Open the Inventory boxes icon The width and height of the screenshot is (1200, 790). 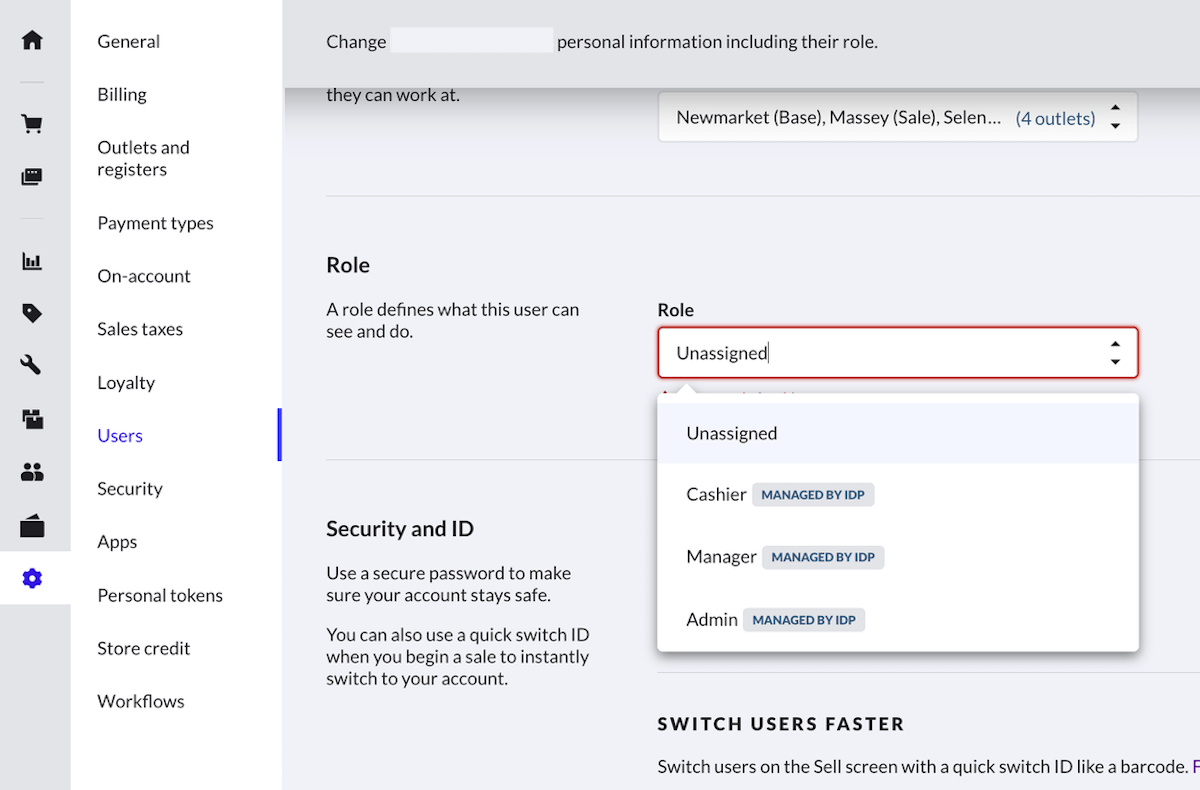(32, 419)
